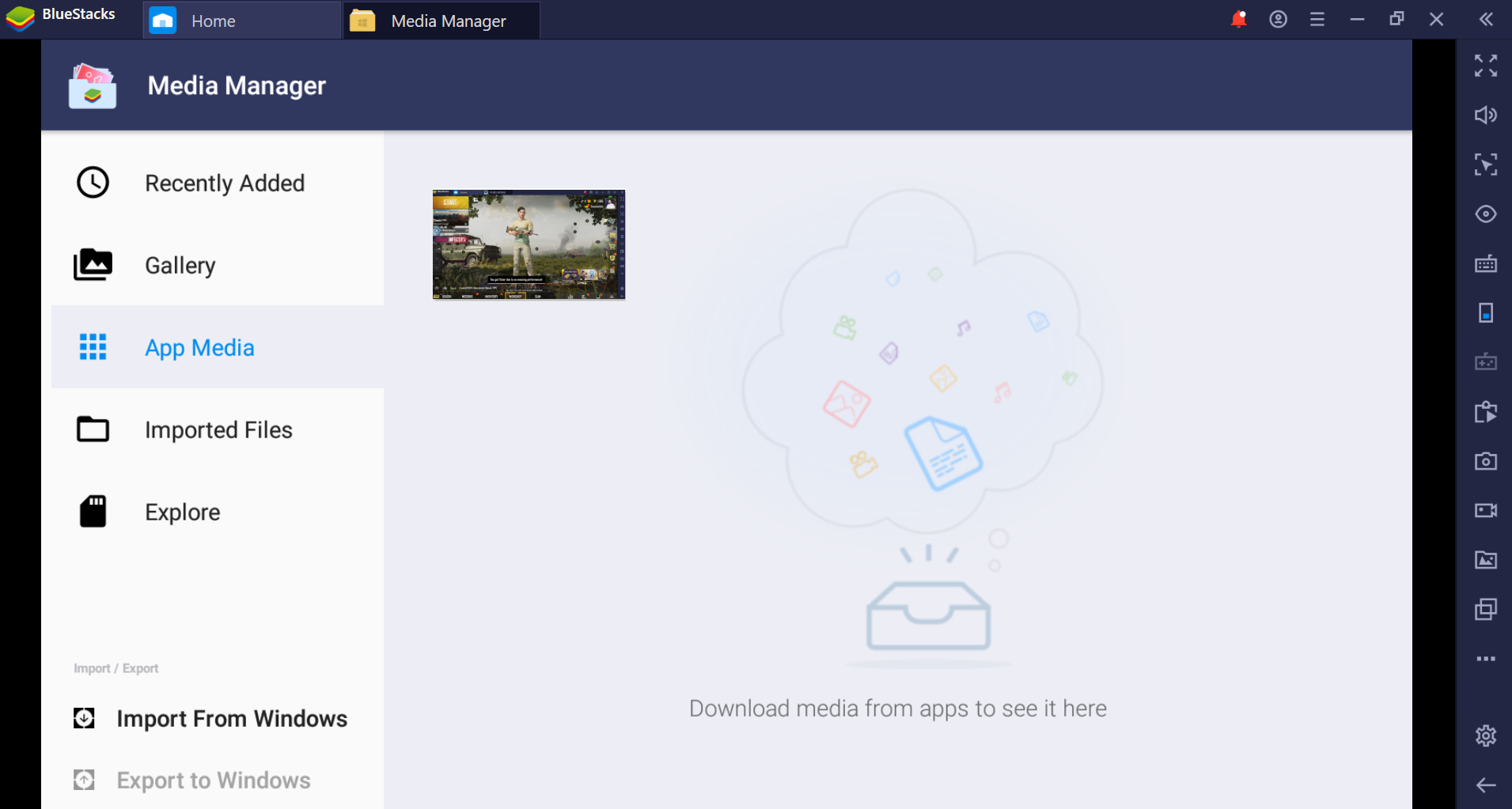1512x809 pixels.
Task: Select App Media in the sidebar
Action: [x=218, y=347]
